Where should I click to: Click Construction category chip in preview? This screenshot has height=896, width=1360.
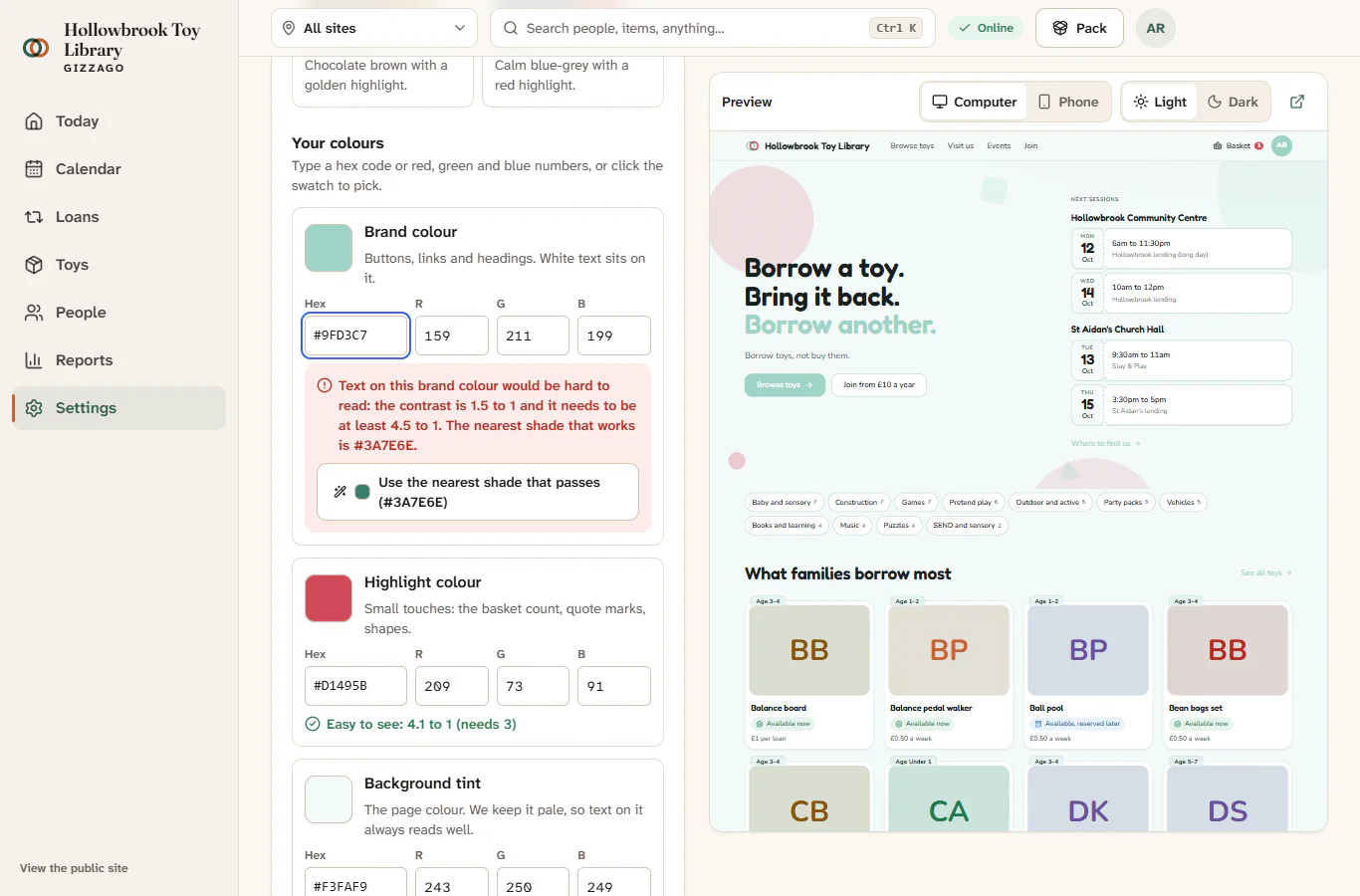pos(859,503)
